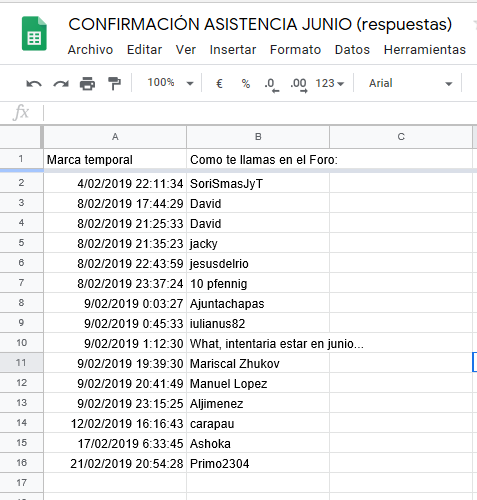
Task: Select column A header
Action: pyautogui.click(x=115, y=137)
